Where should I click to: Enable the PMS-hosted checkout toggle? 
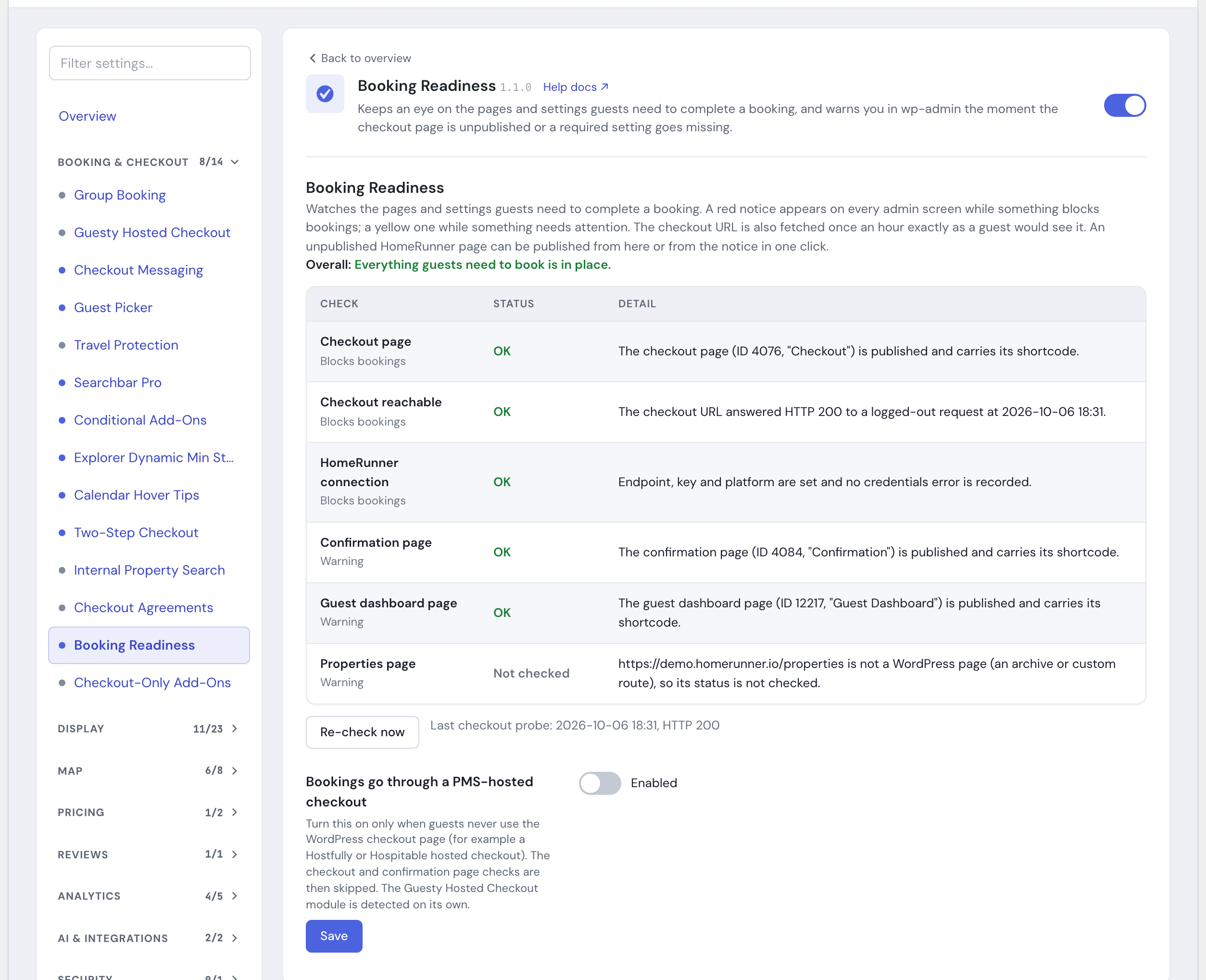600,783
